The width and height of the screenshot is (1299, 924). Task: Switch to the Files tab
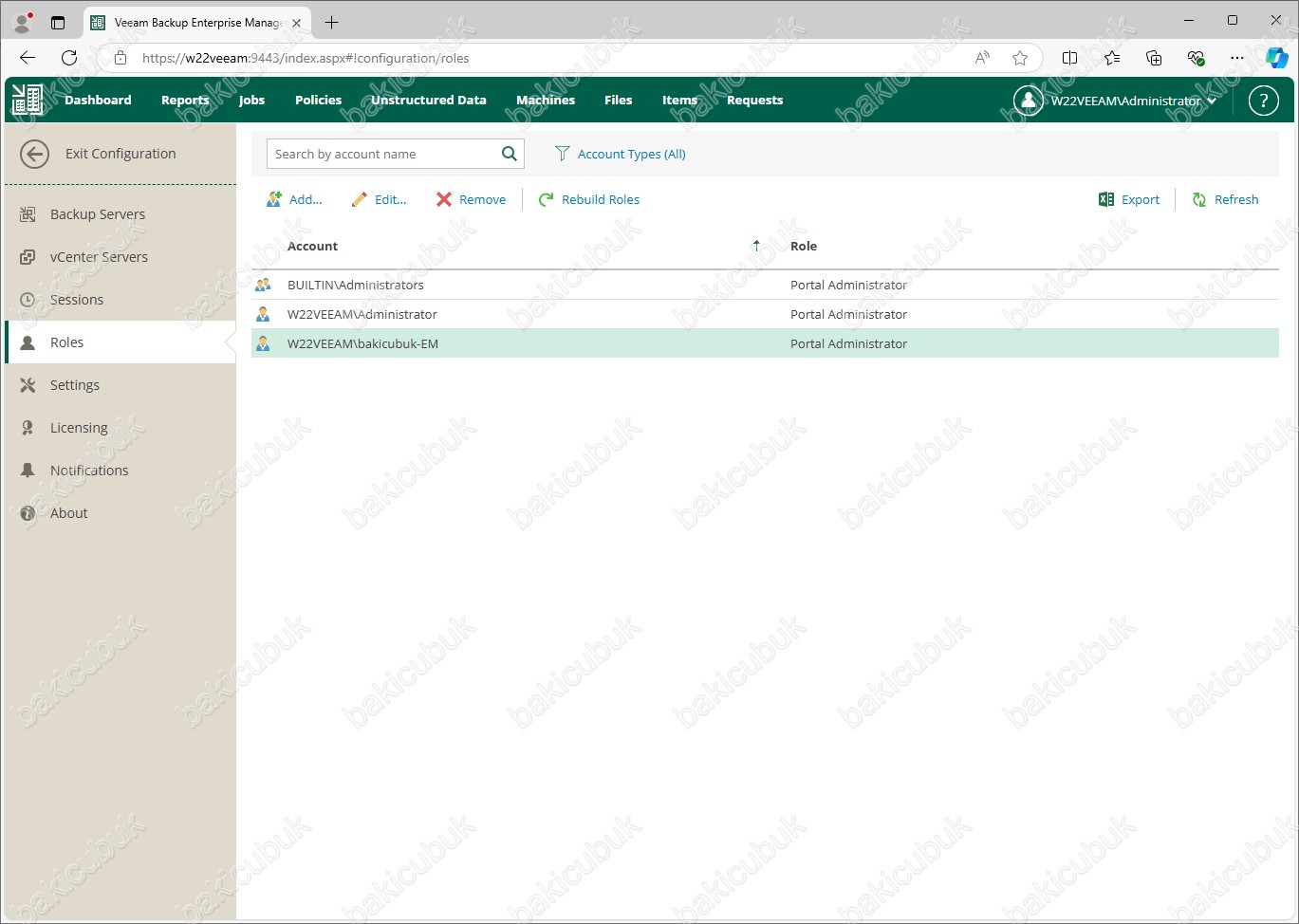tap(618, 100)
